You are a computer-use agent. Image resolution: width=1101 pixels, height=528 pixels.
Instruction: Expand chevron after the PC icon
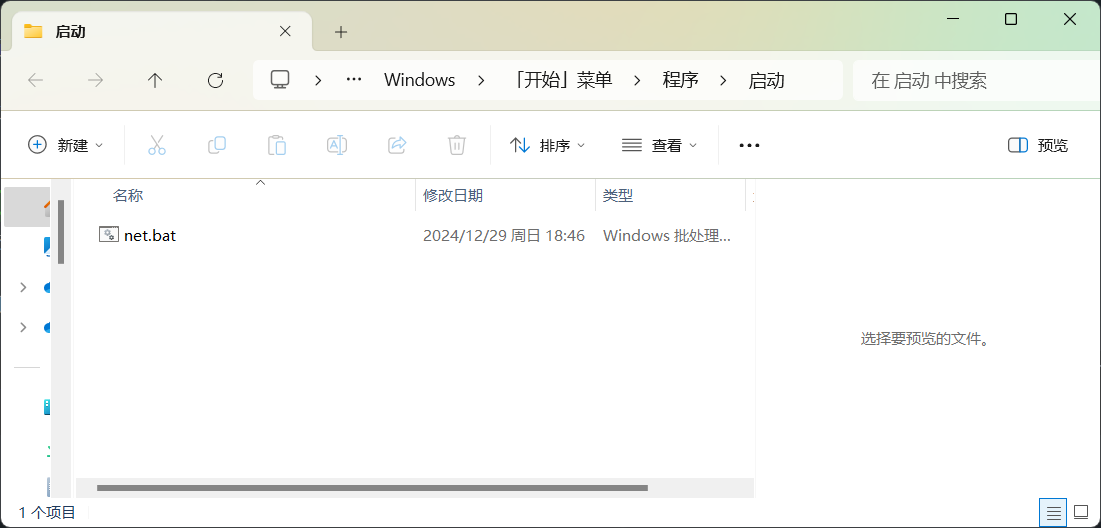tap(318, 80)
